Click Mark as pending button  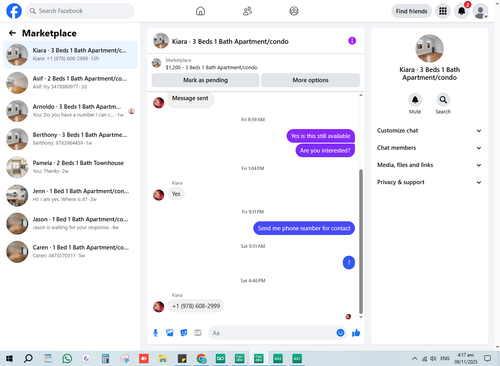pyautogui.click(x=206, y=80)
